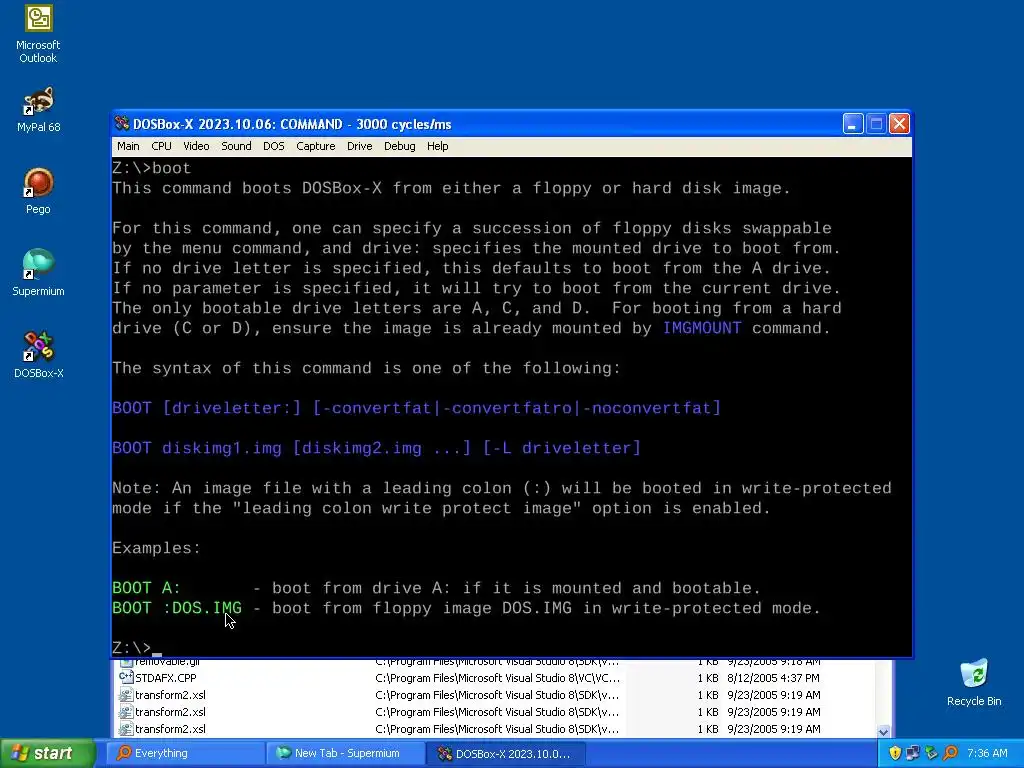Click the STDAFX.CPP file icon

pos(125,678)
